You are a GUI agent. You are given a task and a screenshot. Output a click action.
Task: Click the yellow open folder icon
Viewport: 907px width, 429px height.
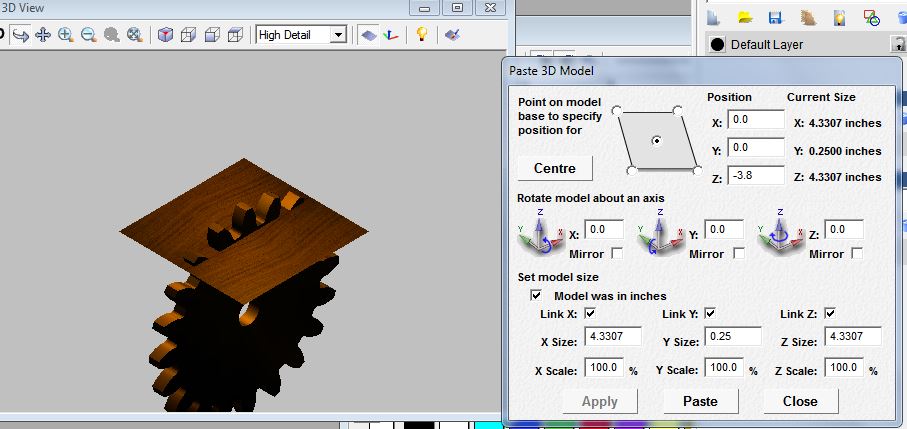point(744,17)
